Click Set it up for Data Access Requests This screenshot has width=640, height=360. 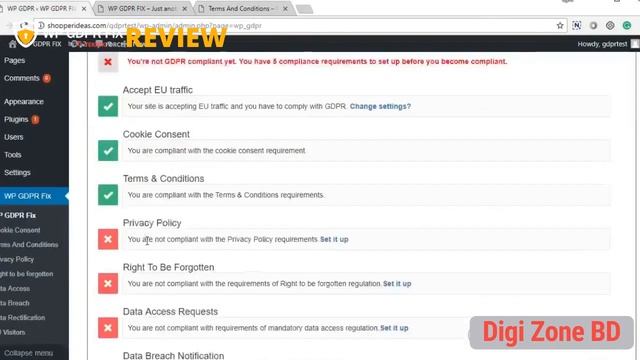(394, 328)
